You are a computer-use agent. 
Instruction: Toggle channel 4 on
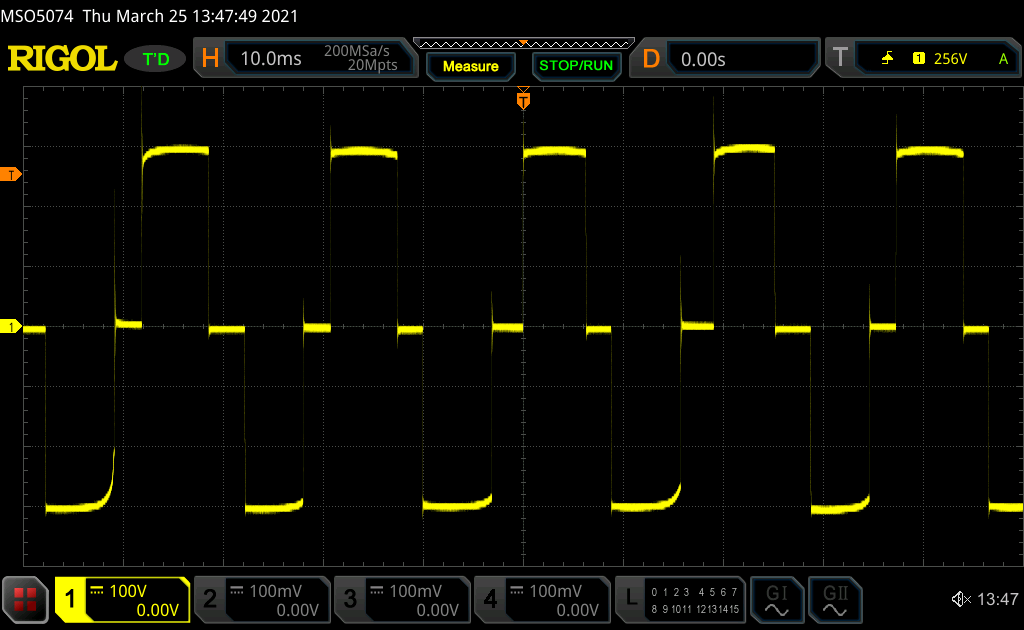click(x=490, y=599)
